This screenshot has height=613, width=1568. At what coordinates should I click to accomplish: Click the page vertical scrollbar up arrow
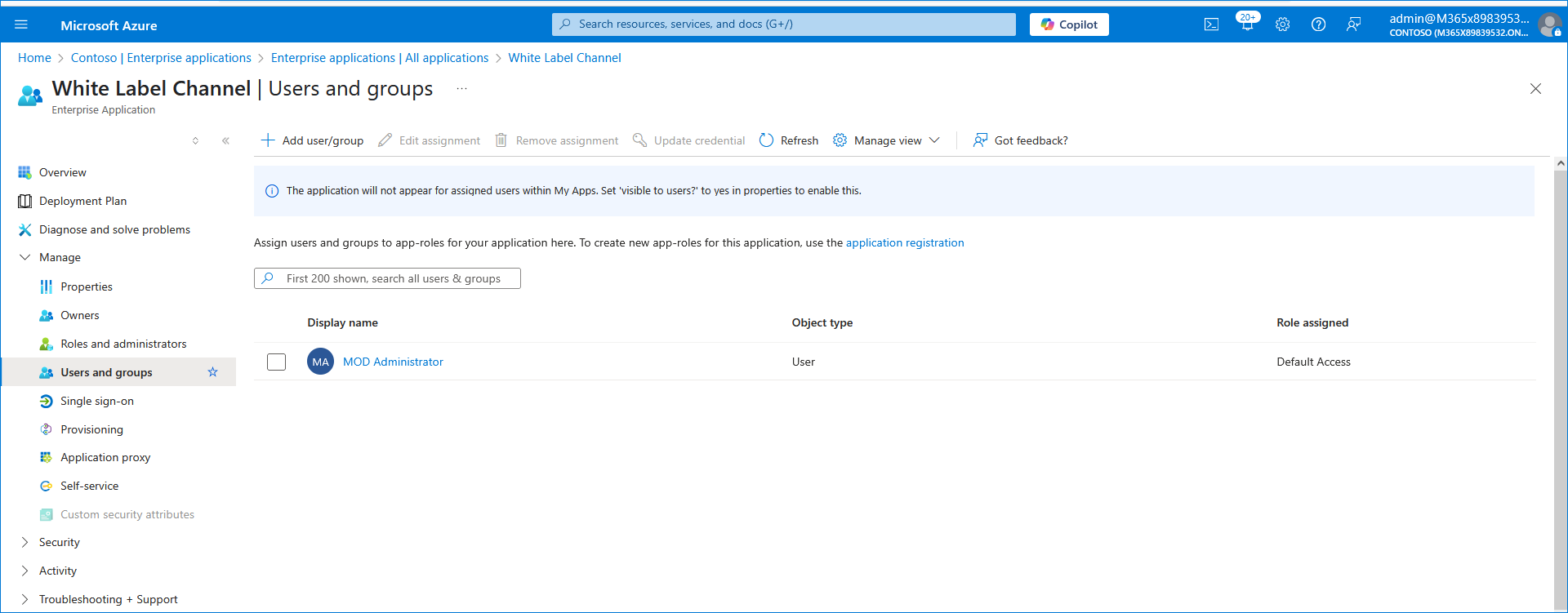click(x=1561, y=163)
